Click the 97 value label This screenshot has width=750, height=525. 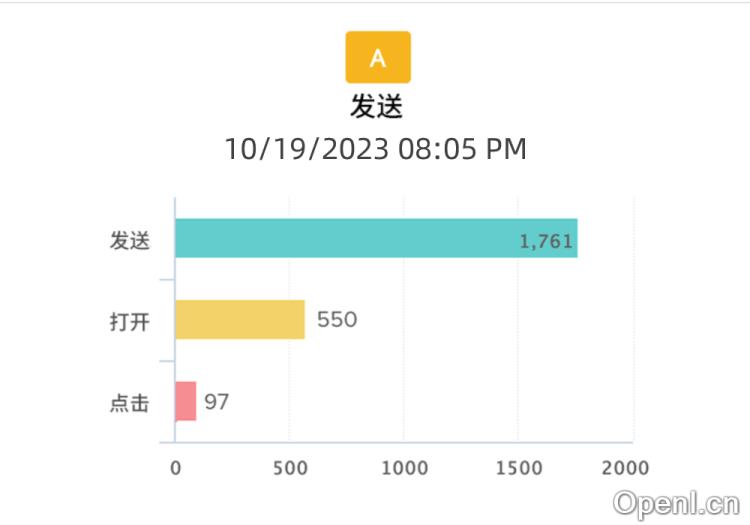click(217, 402)
